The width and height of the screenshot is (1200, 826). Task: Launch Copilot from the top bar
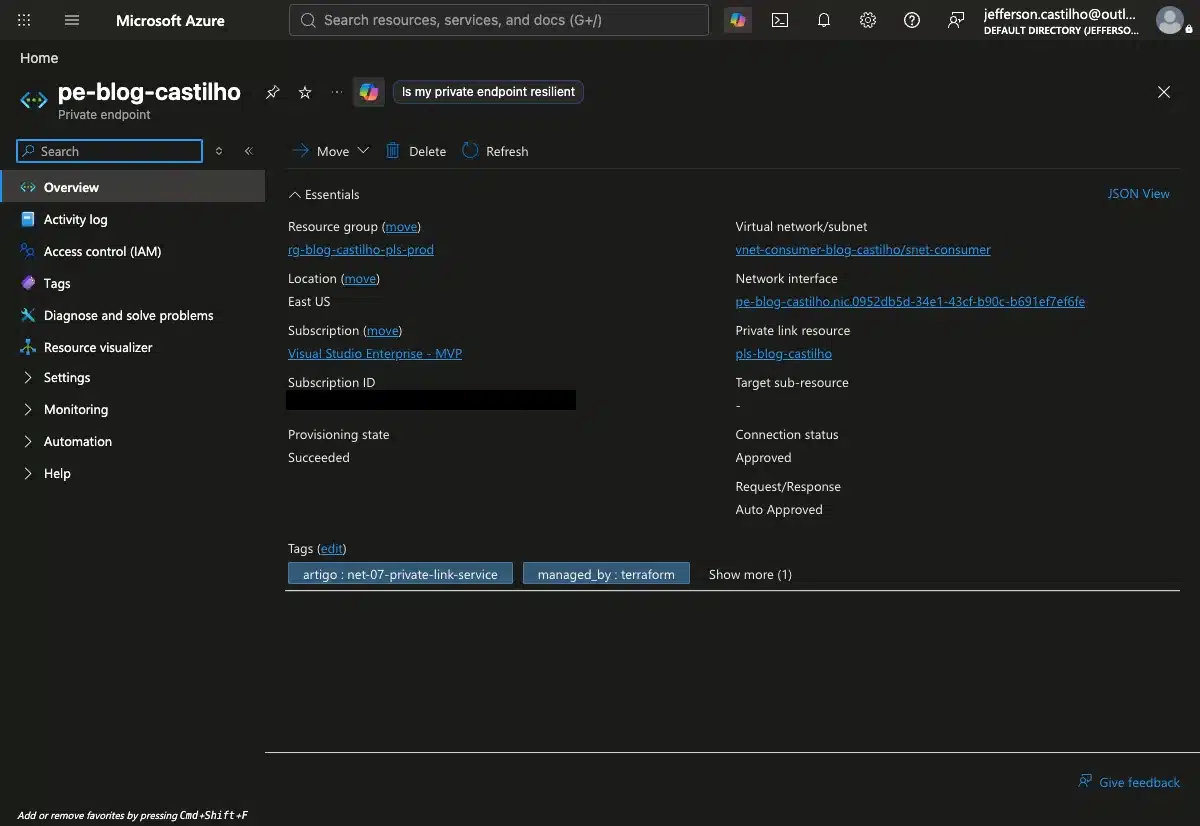738,20
